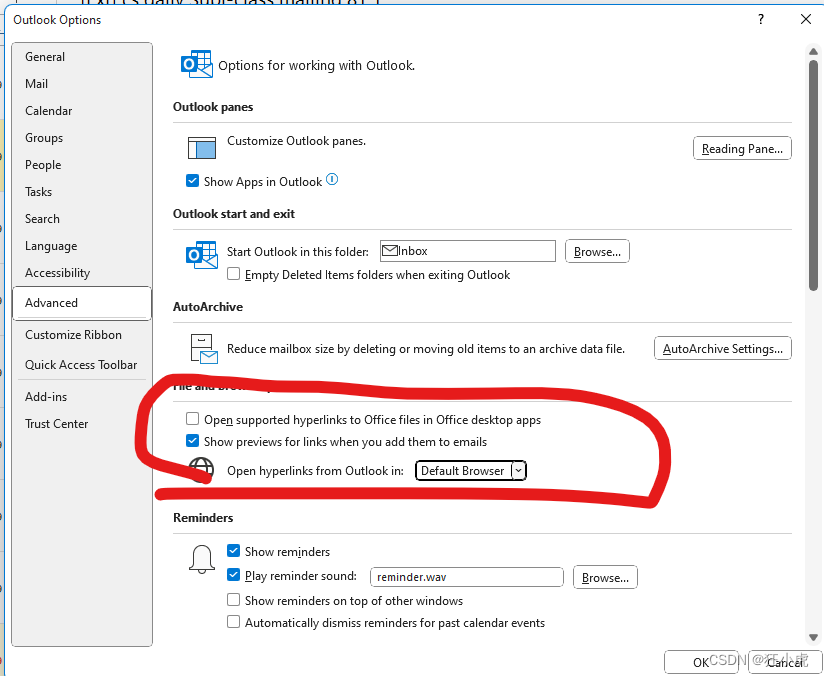Go to Quick Access Toolbar options
Viewport: 824px width, 676px height.
coord(82,365)
